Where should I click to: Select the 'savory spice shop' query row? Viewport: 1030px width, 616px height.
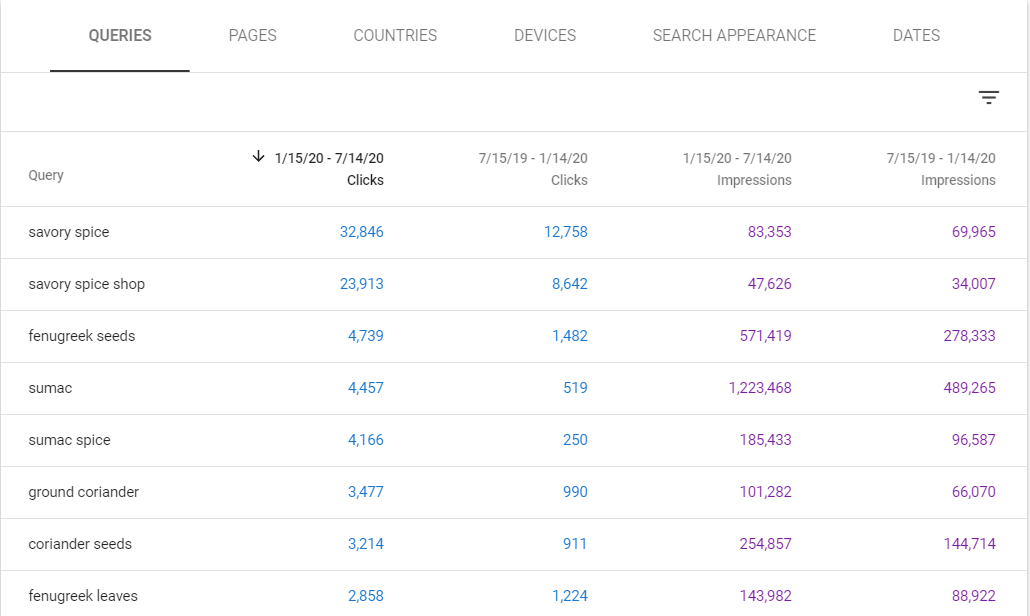(87, 284)
